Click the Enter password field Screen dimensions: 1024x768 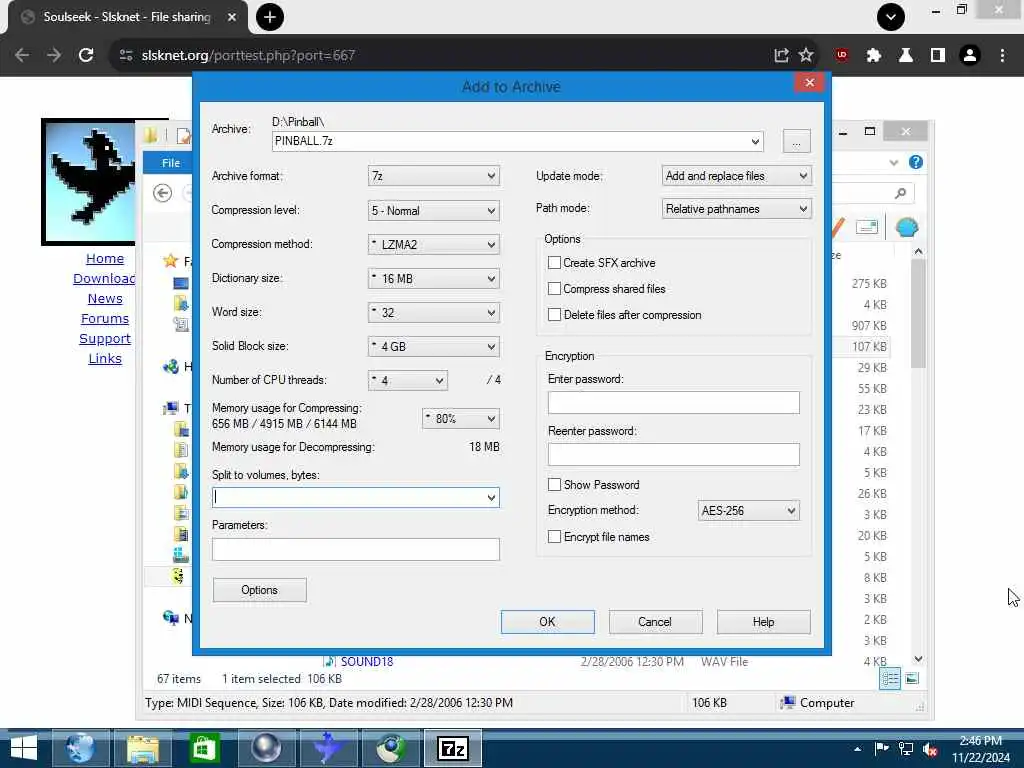pyautogui.click(x=673, y=402)
